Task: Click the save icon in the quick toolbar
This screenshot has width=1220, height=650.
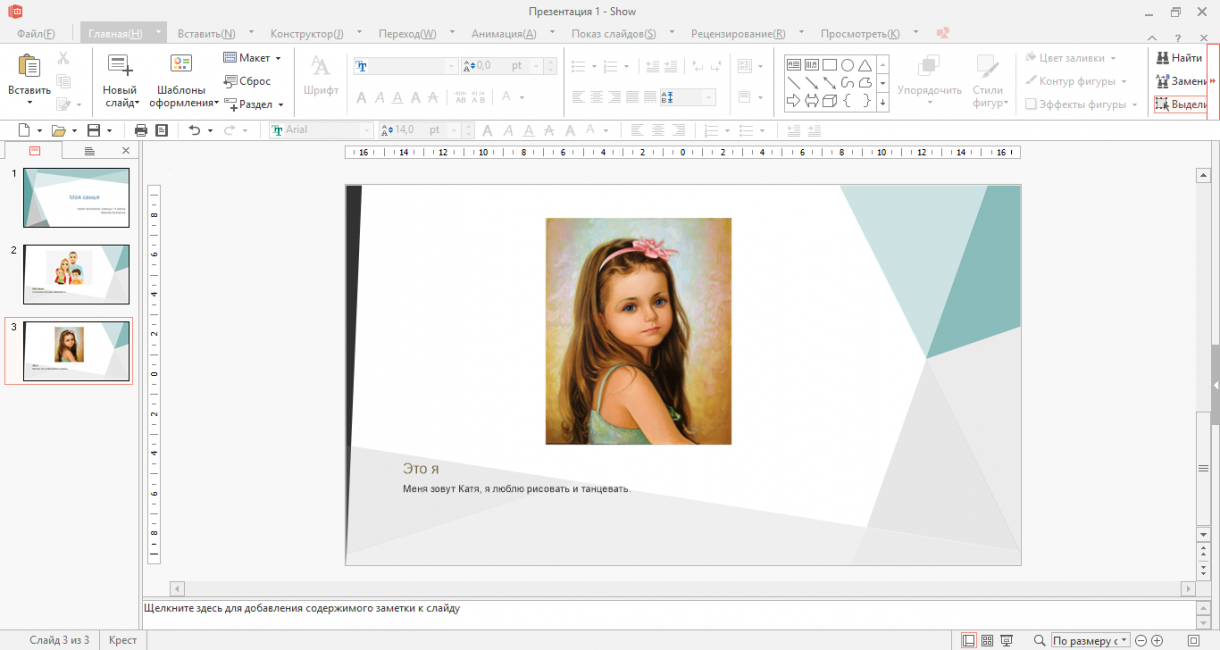Action: click(x=93, y=130)
